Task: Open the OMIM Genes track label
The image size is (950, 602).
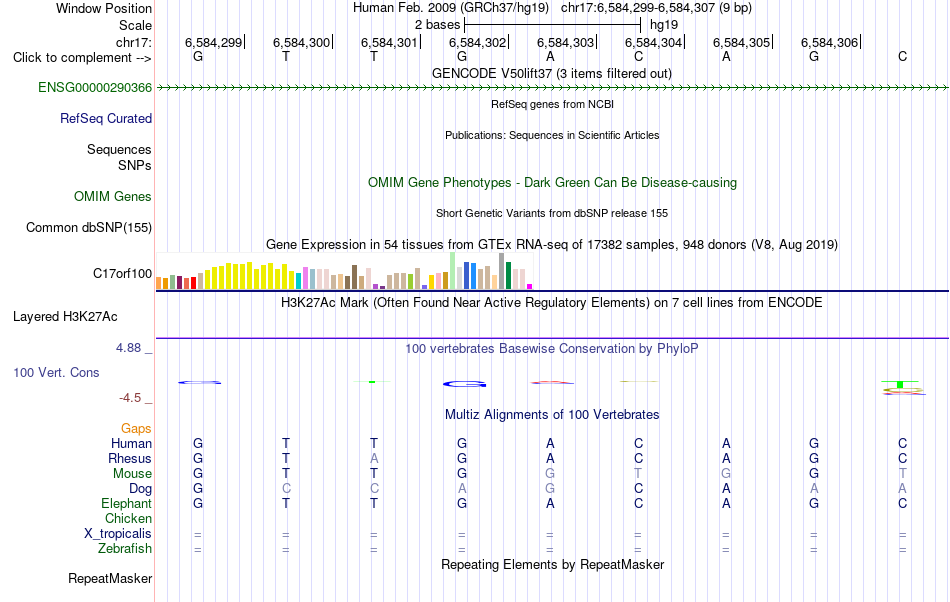Action: pos(113,197)
